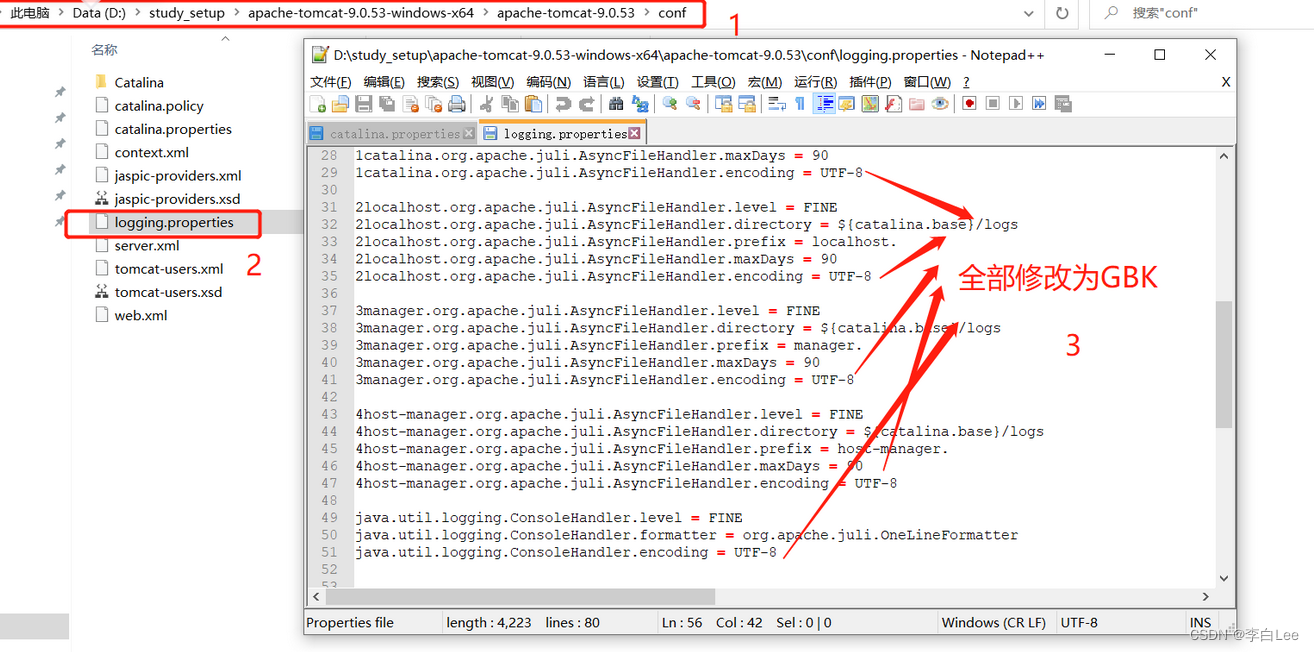Open the 编码(N) menu
1314x652 pixels.
pos(548,82)
